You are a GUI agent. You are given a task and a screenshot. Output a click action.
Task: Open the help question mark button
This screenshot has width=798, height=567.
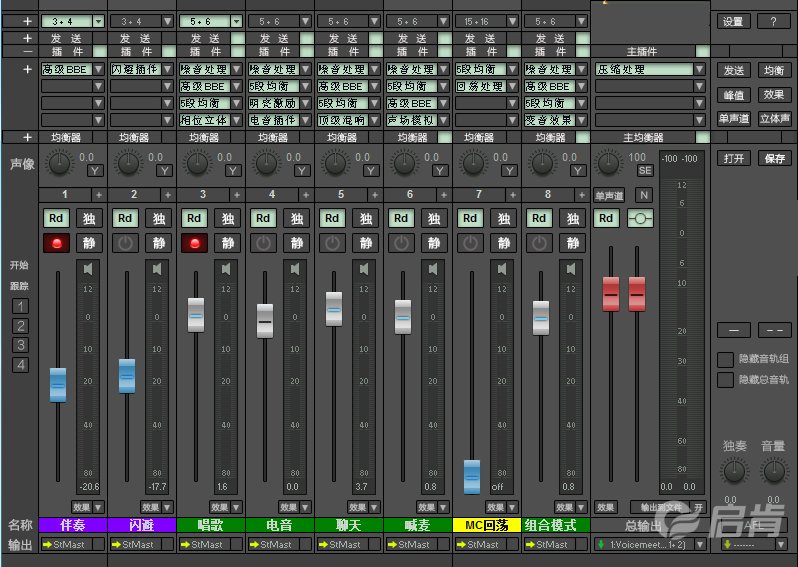pyautogui.click(x=774, y=21)
